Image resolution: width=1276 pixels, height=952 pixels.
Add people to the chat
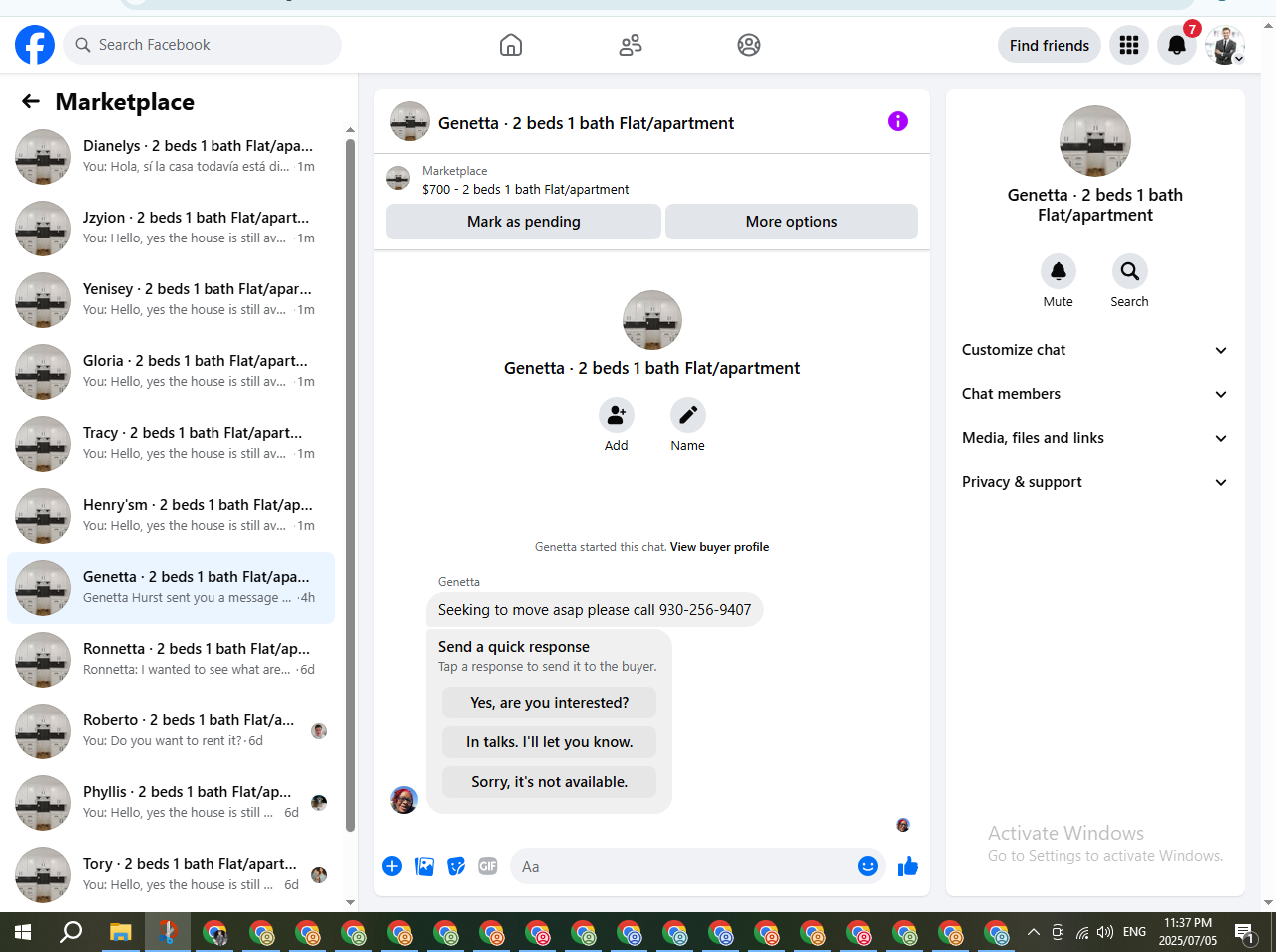click(x=617, y=415)
